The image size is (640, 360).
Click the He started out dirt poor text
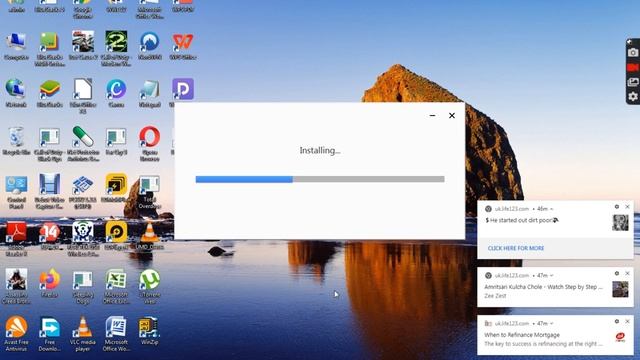pyautogui.click(x=521, y=220)
